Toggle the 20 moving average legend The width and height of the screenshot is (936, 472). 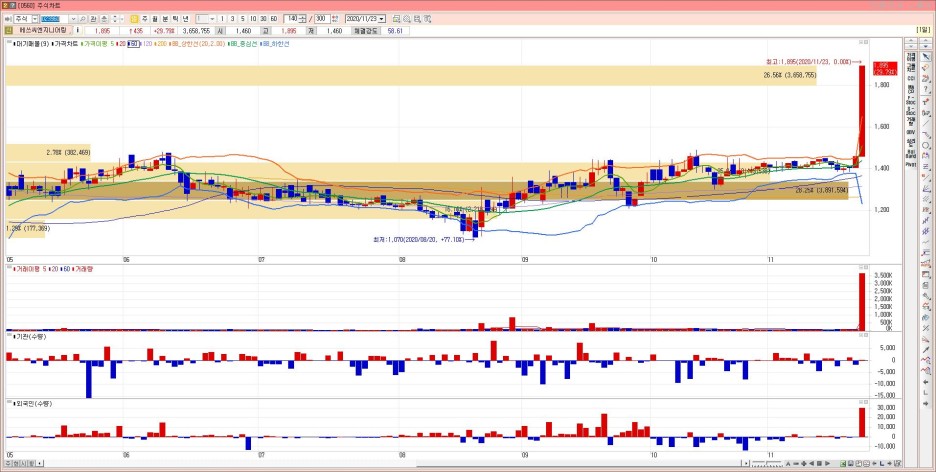pyautogui.click(x=121, y=44)
